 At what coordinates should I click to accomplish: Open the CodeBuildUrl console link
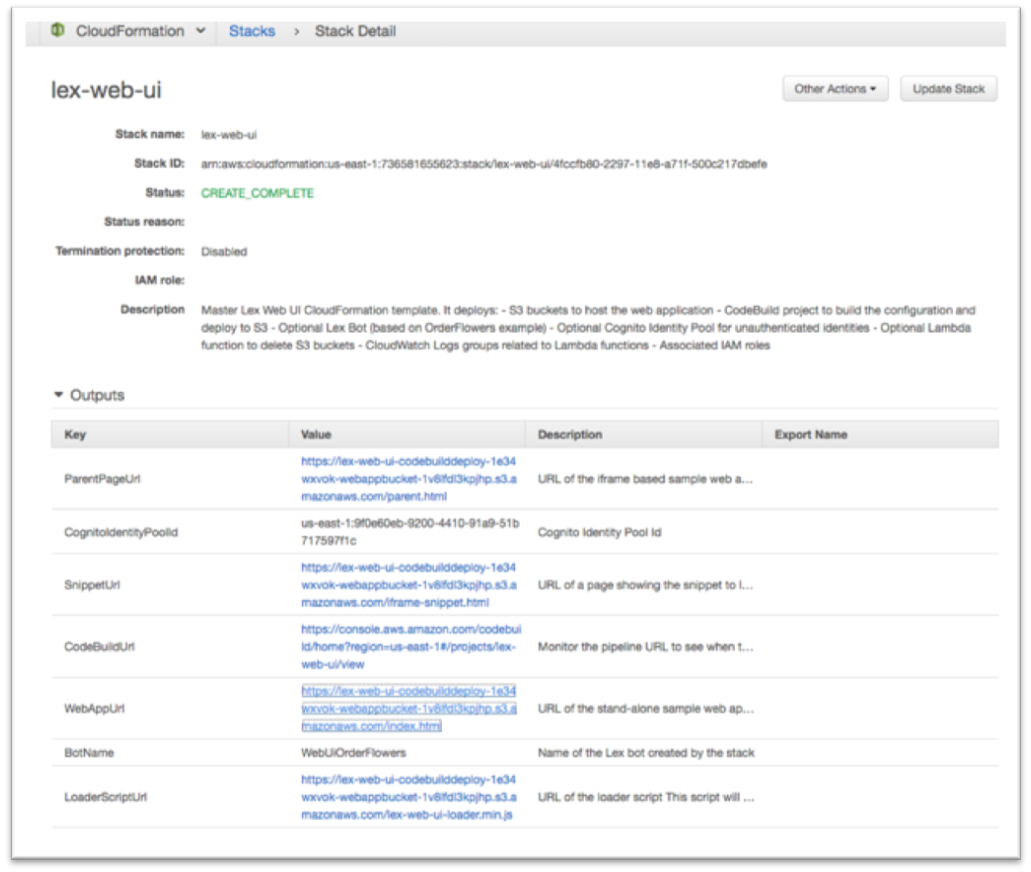point(411,646)
